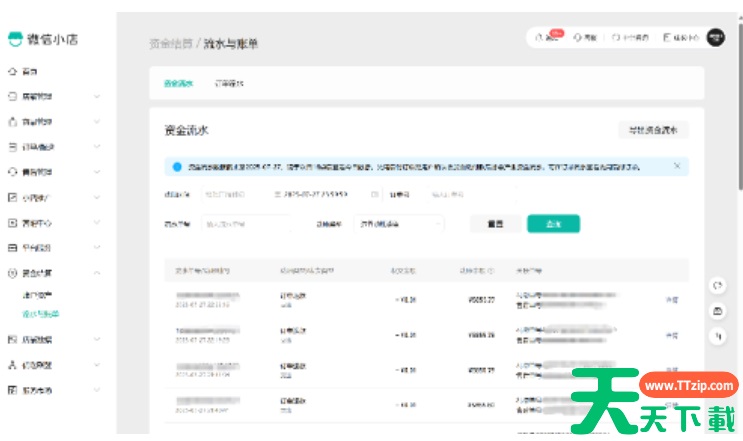The image size is (743, 441).
Task: Select 流水与账单 in the sidebar submenu
Action: click(x=40, y=314)
